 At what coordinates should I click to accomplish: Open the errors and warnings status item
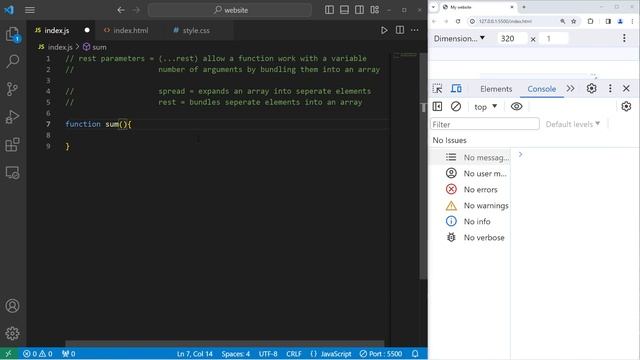click(38, 354)
